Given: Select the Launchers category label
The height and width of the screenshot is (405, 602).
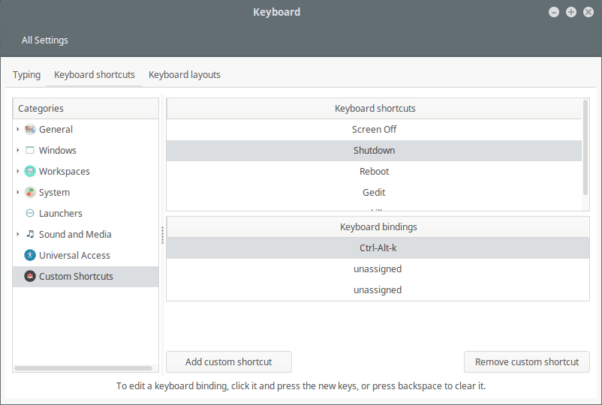Looking at the screenshot, I should click(x=61, y=213).
